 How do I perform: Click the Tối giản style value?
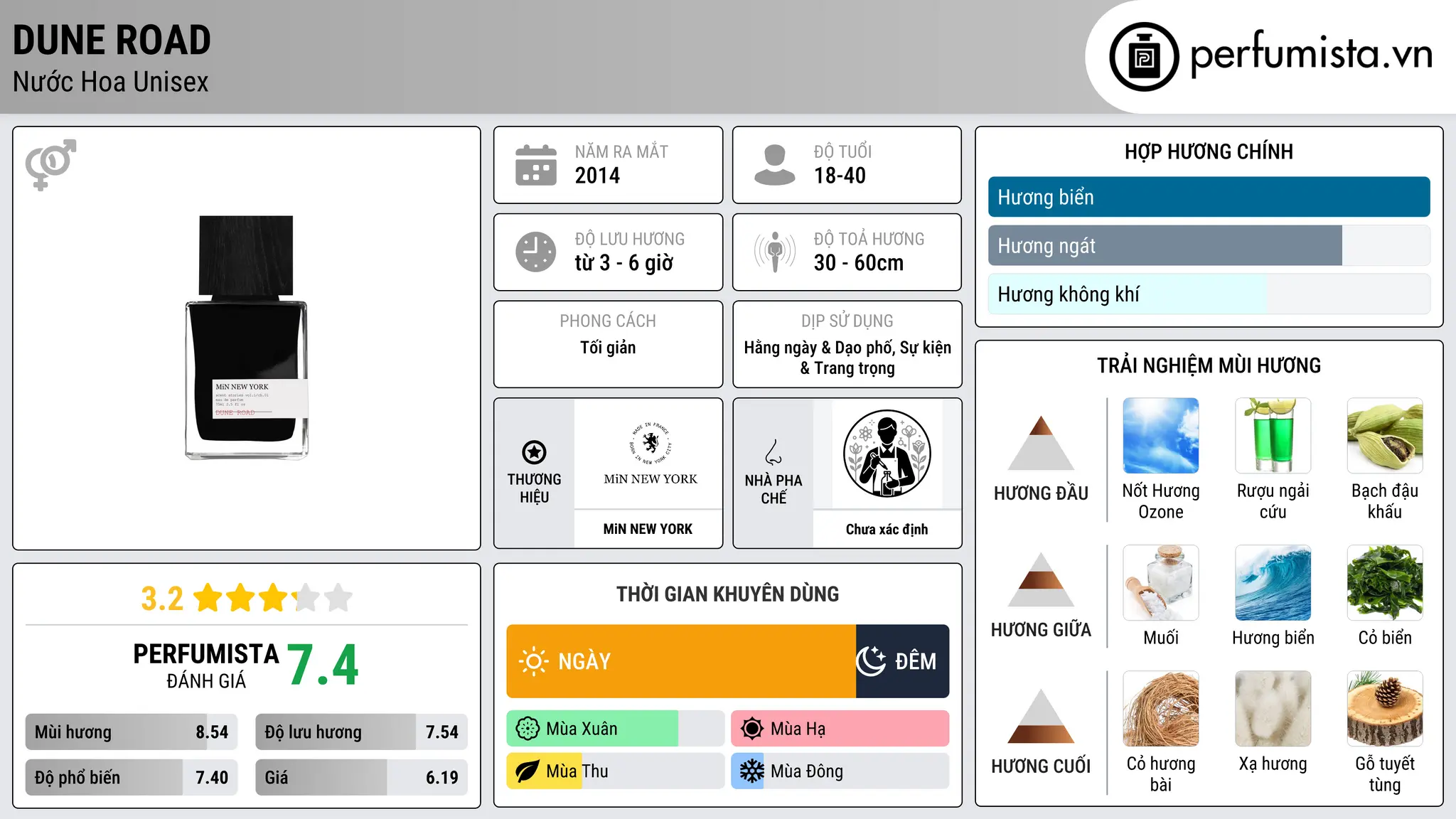point(608,348)
